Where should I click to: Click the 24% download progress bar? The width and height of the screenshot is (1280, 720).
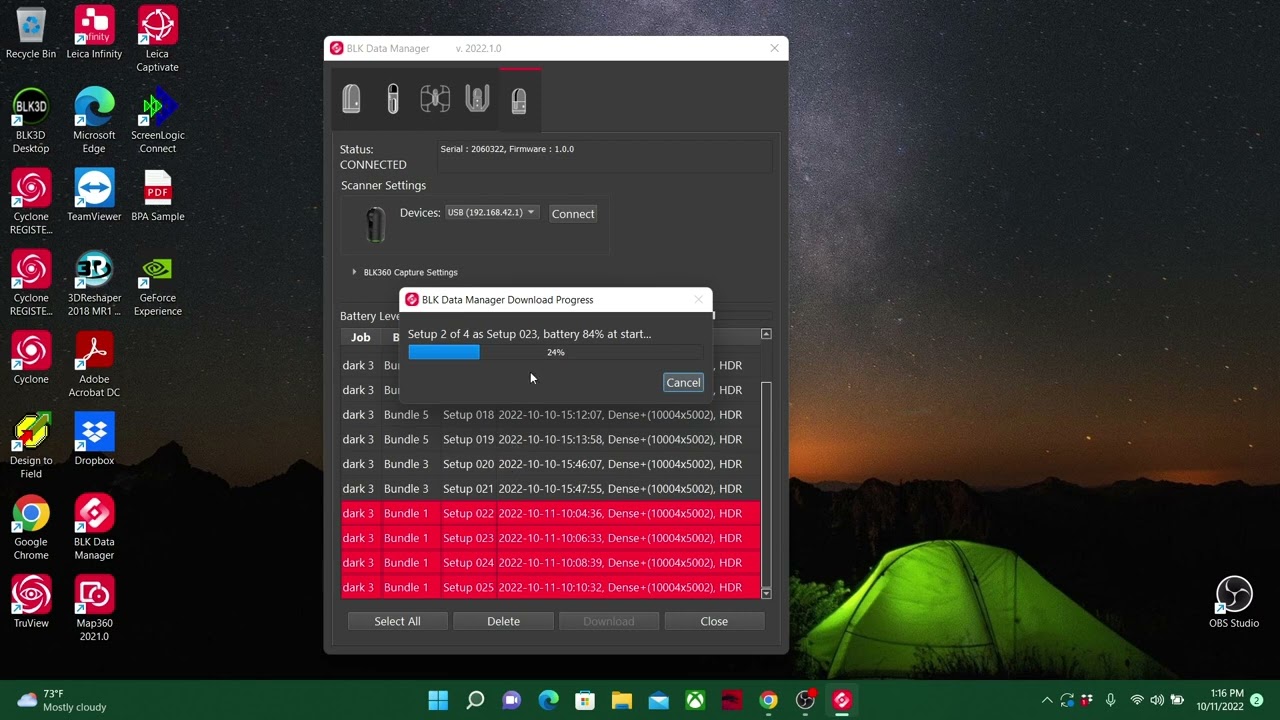(555, 352)
